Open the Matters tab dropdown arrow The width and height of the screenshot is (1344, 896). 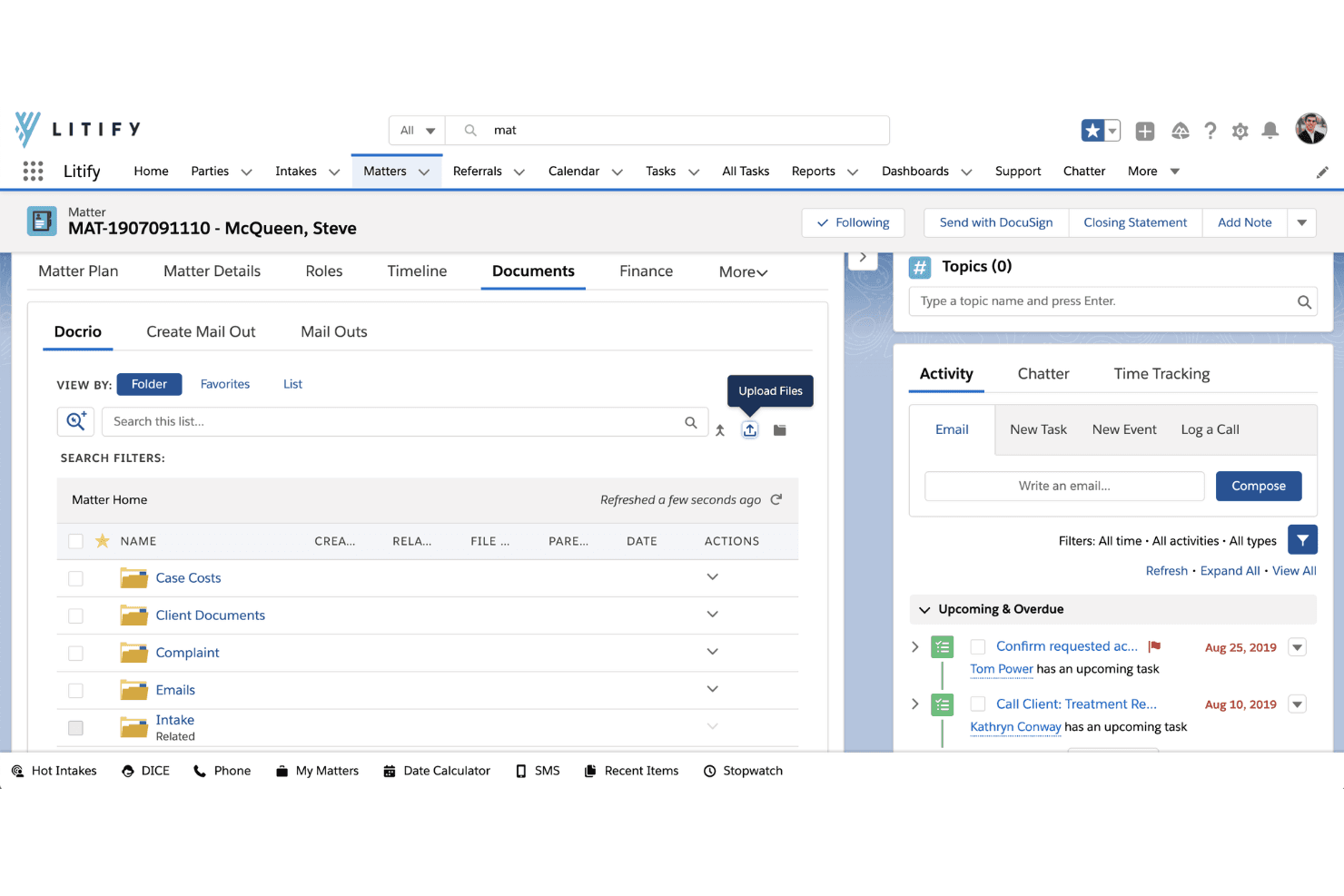pyautogui.click(x=424, y=172)
